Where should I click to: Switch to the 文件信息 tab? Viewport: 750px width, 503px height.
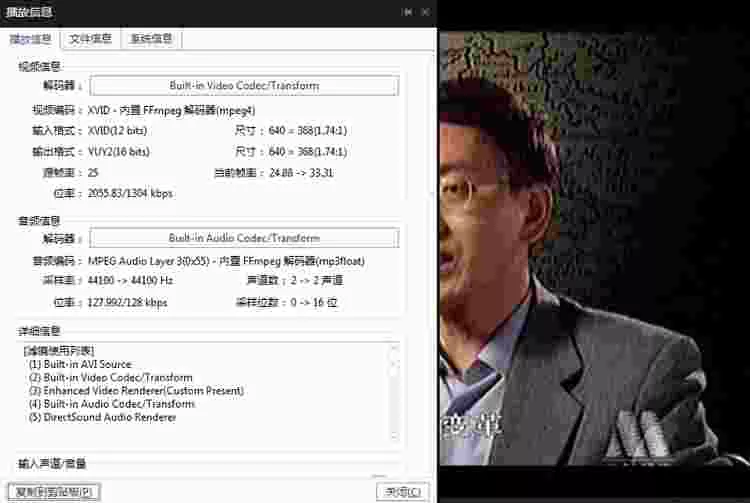(90, 39)
